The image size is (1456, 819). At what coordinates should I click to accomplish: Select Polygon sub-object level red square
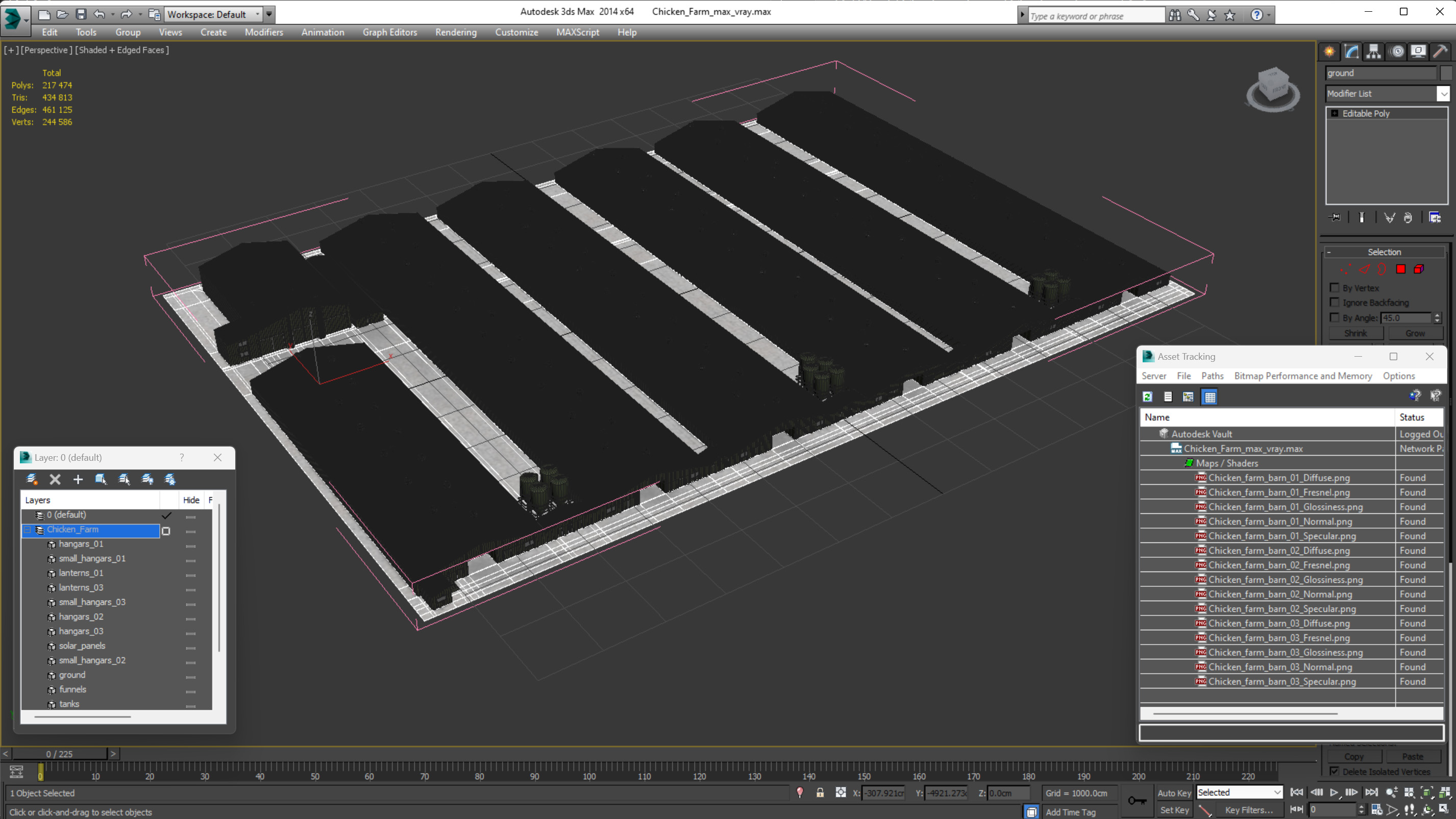point(1400,269)
